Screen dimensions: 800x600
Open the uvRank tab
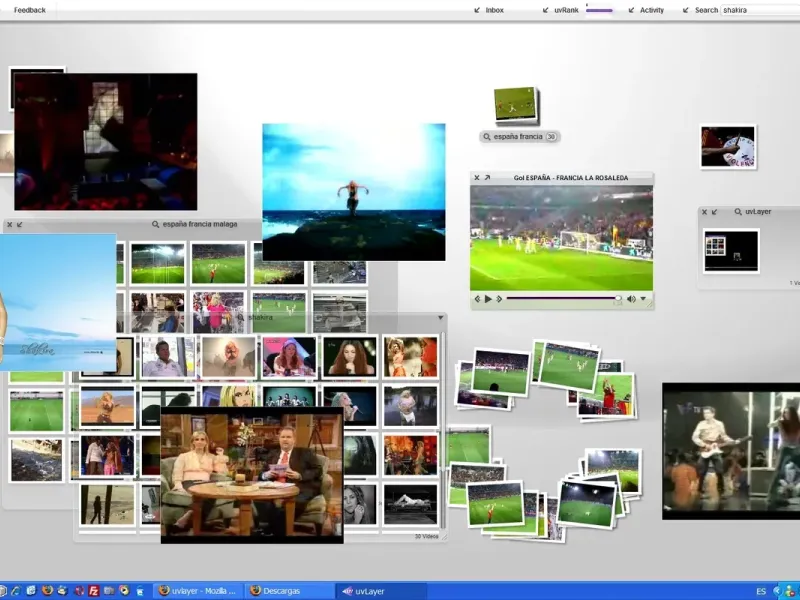point(566,10)
